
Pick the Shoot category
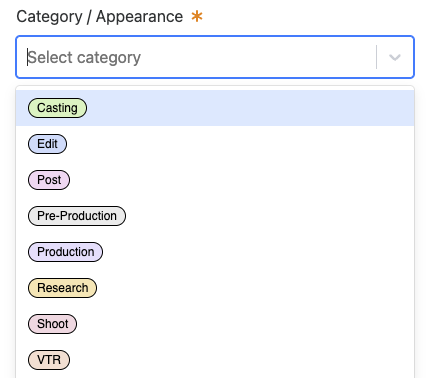215,324
